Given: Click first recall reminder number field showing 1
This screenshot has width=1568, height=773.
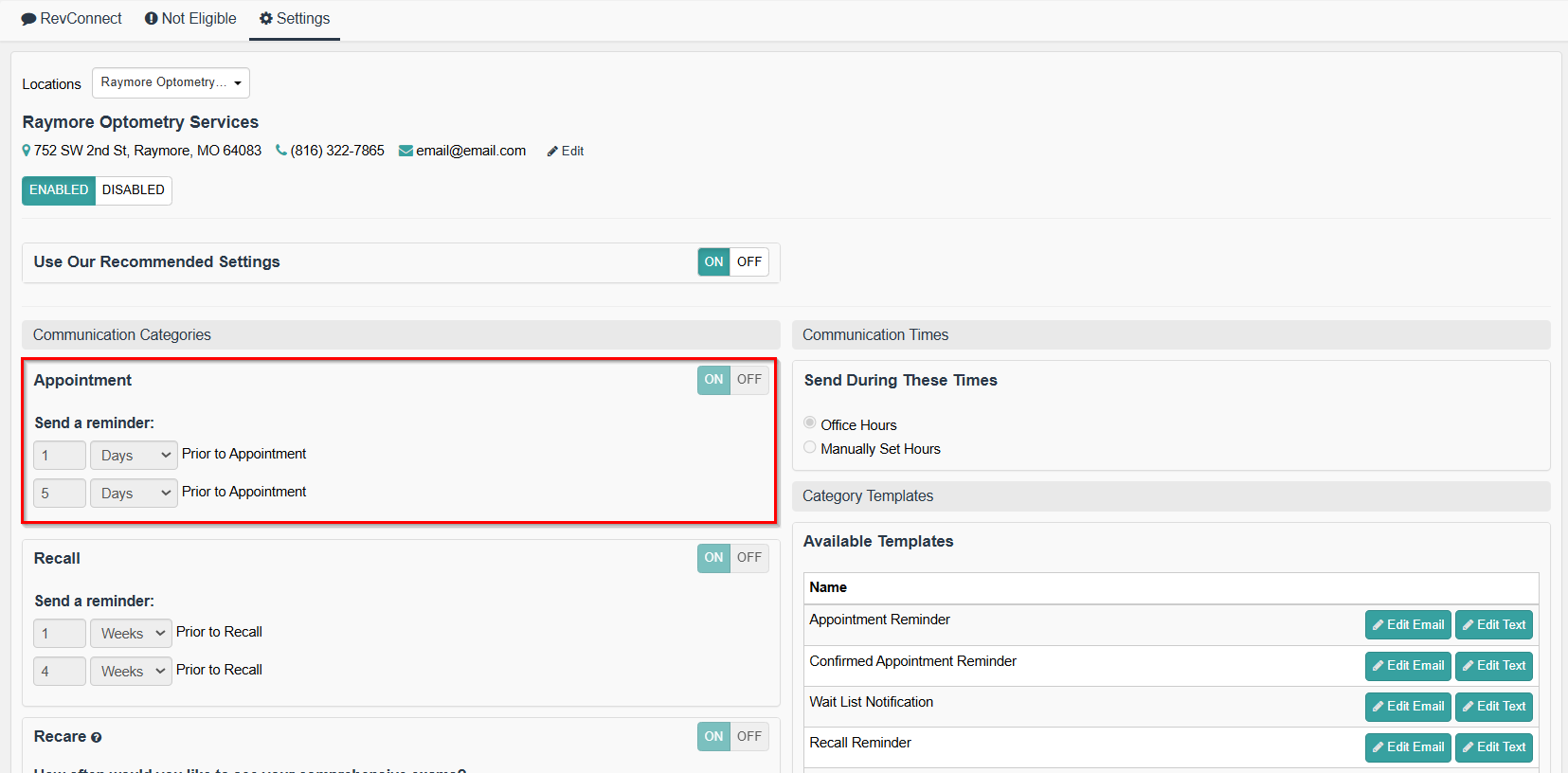Looking at the screenshot, I should coord(60,634).
